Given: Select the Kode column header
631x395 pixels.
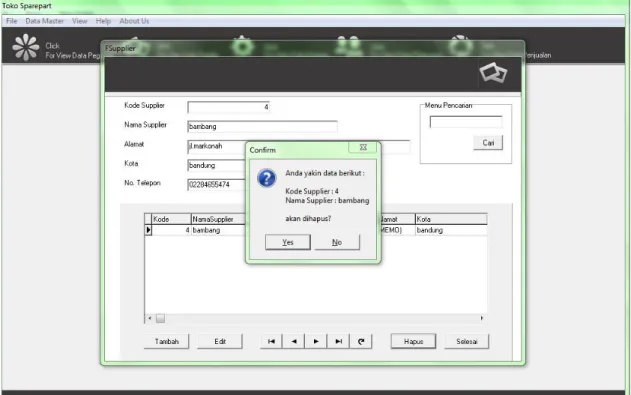Looking at the screenshot, I should coord(171,219).
